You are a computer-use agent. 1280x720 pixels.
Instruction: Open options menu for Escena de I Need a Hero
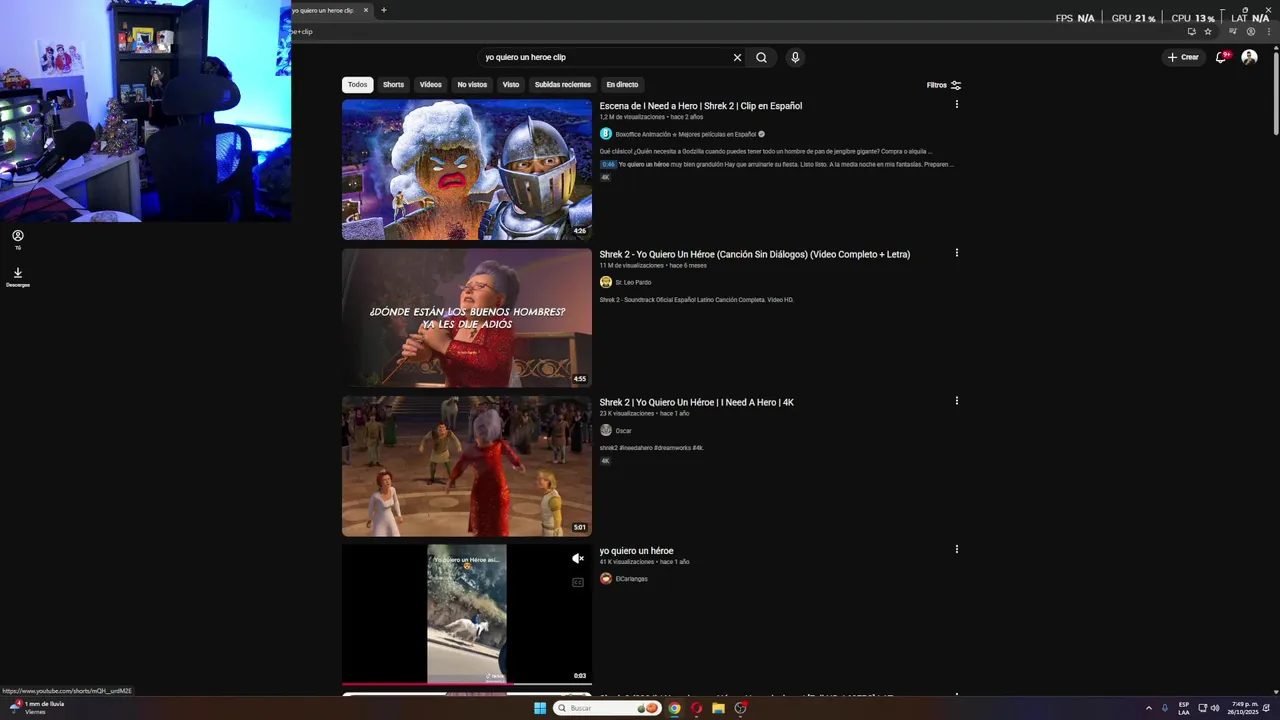(x=956, y=104)
